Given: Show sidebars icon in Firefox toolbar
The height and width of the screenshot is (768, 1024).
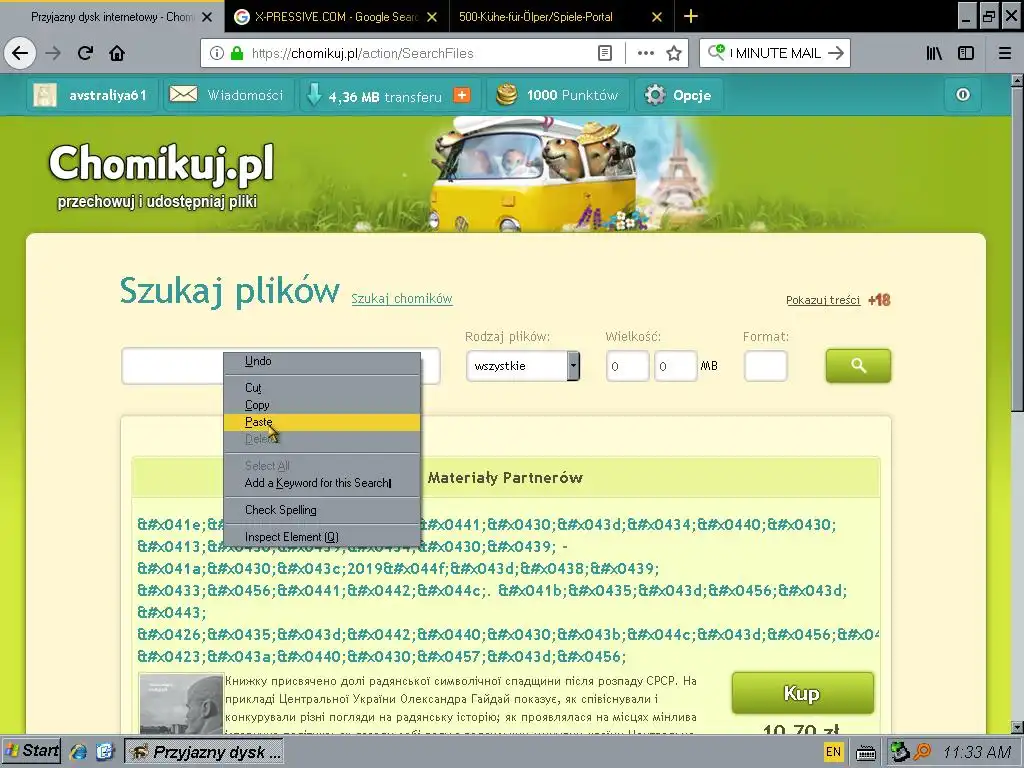Looking at the screenshot, I should tap(966, 54).
